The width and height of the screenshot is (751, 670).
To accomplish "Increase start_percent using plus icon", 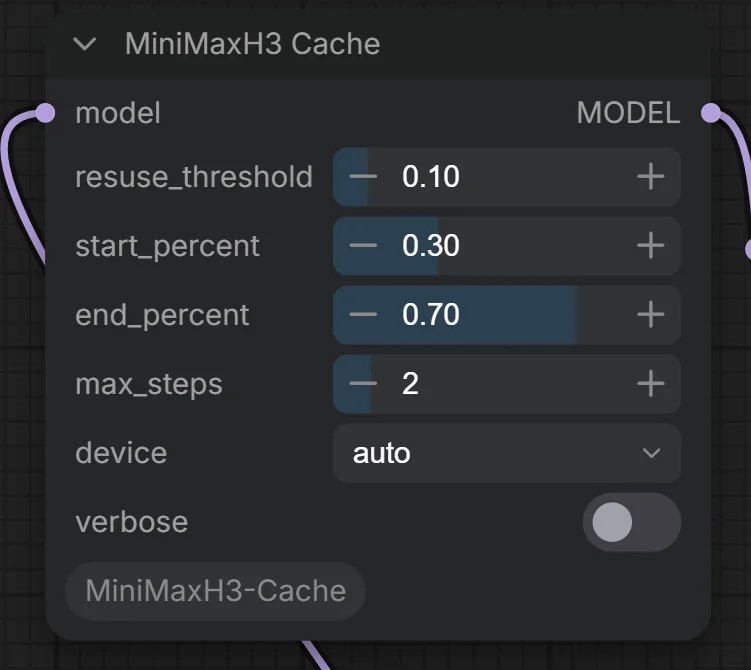I will (650, 246).
